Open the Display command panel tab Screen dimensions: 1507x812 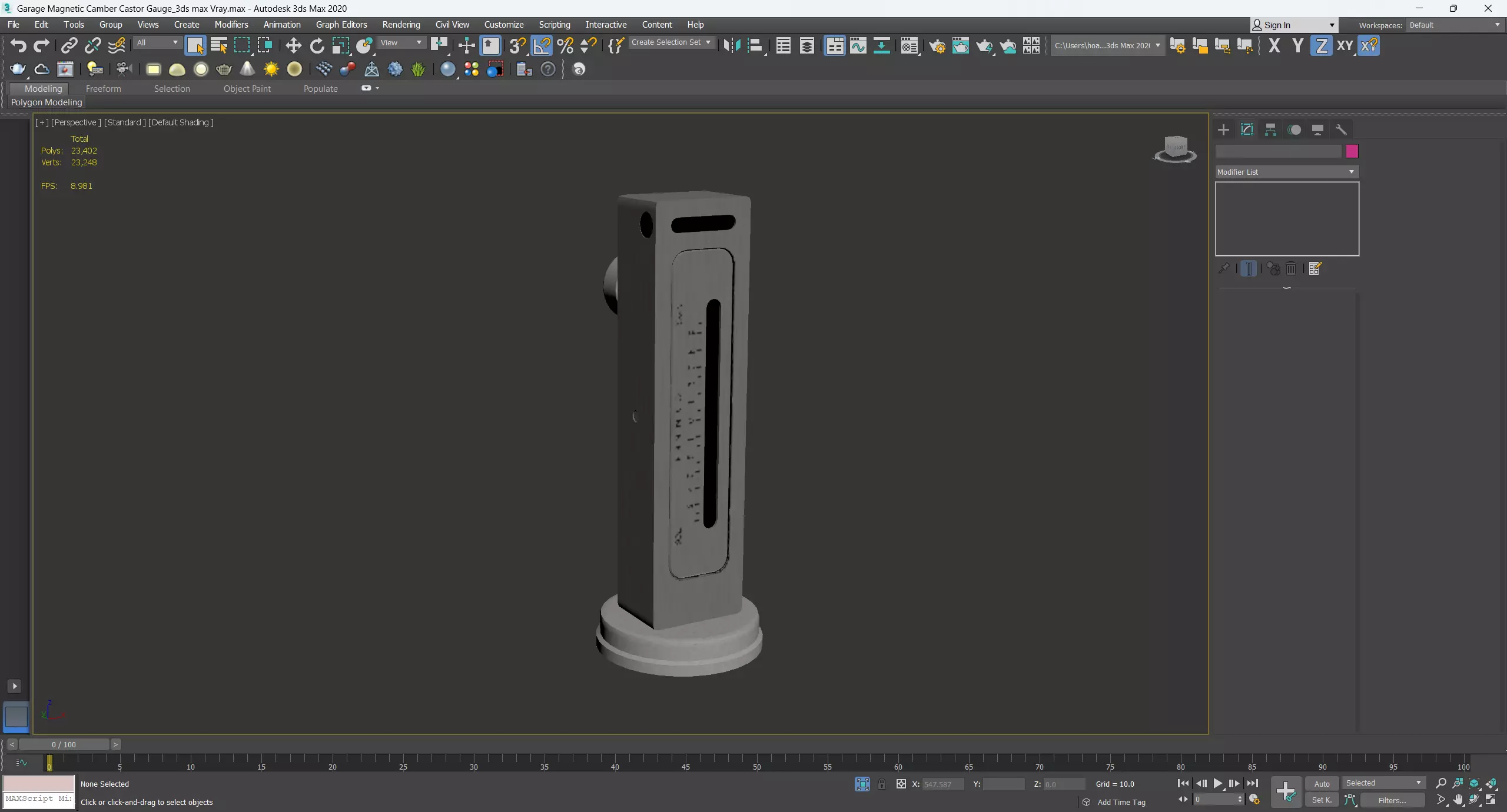tap(1317, 129)
